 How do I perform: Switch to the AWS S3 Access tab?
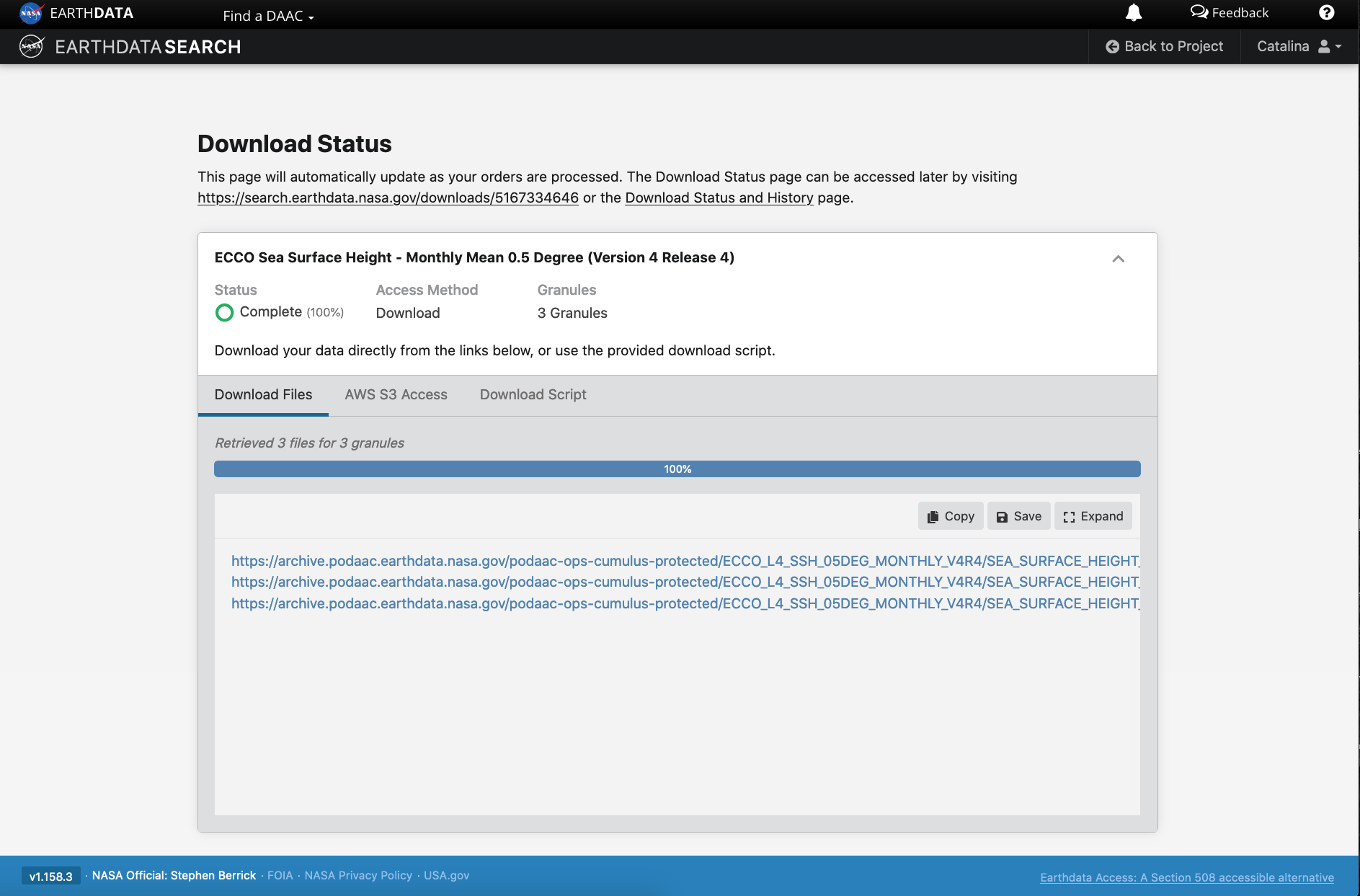coord(396,395)
